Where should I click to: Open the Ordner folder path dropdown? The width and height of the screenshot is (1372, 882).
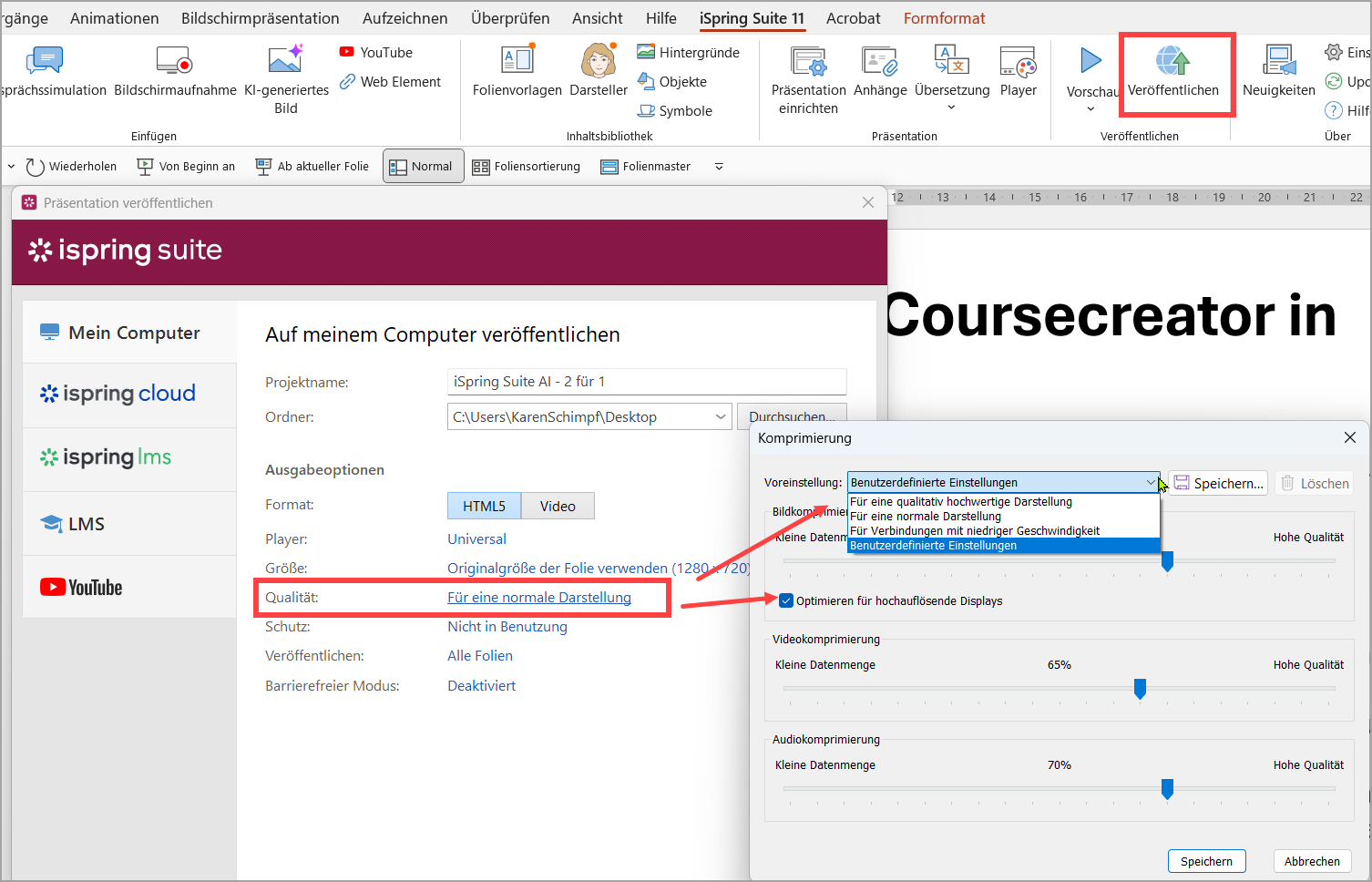[721, 417]
